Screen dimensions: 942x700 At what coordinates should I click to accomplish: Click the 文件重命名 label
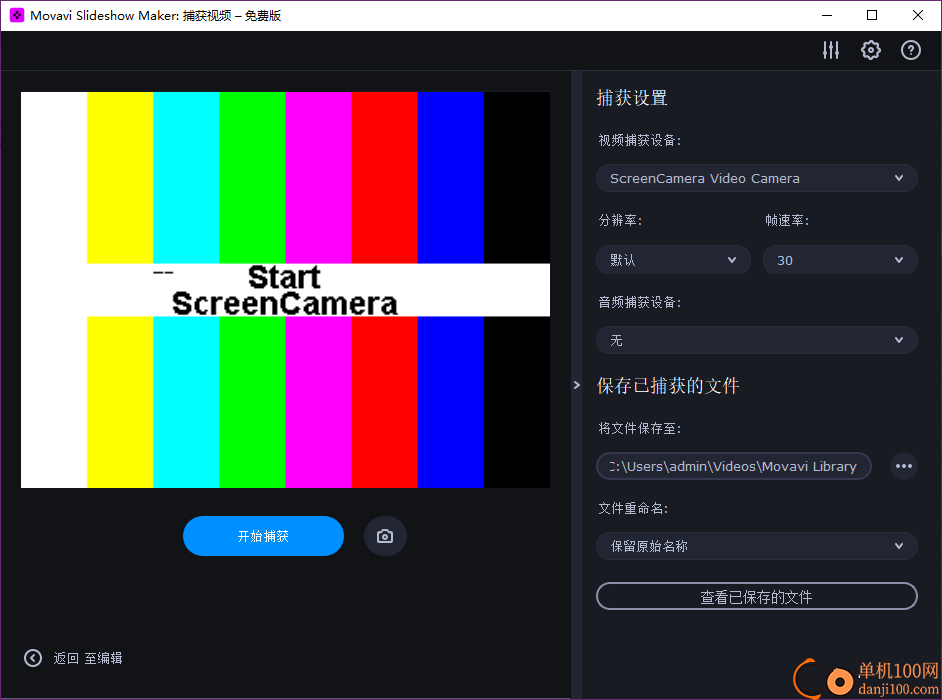coord(633,508)
